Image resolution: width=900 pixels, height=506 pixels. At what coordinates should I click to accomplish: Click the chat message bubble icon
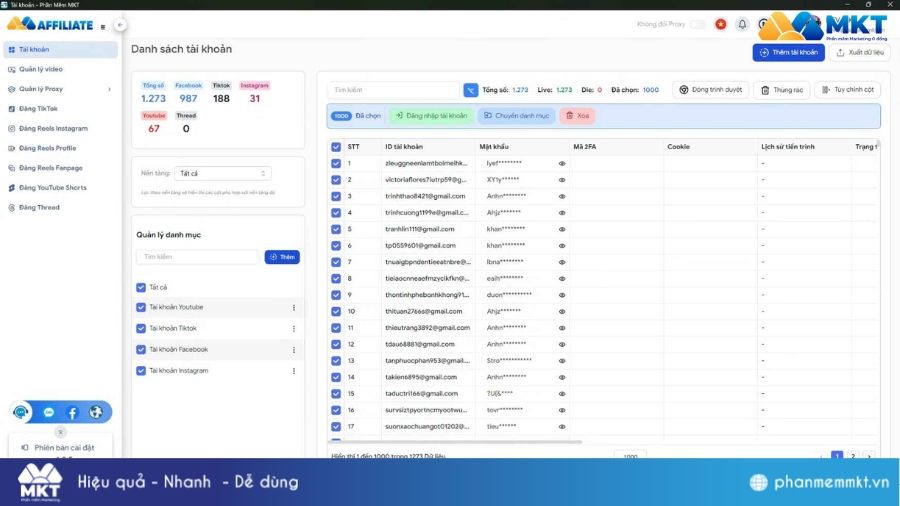49,412
